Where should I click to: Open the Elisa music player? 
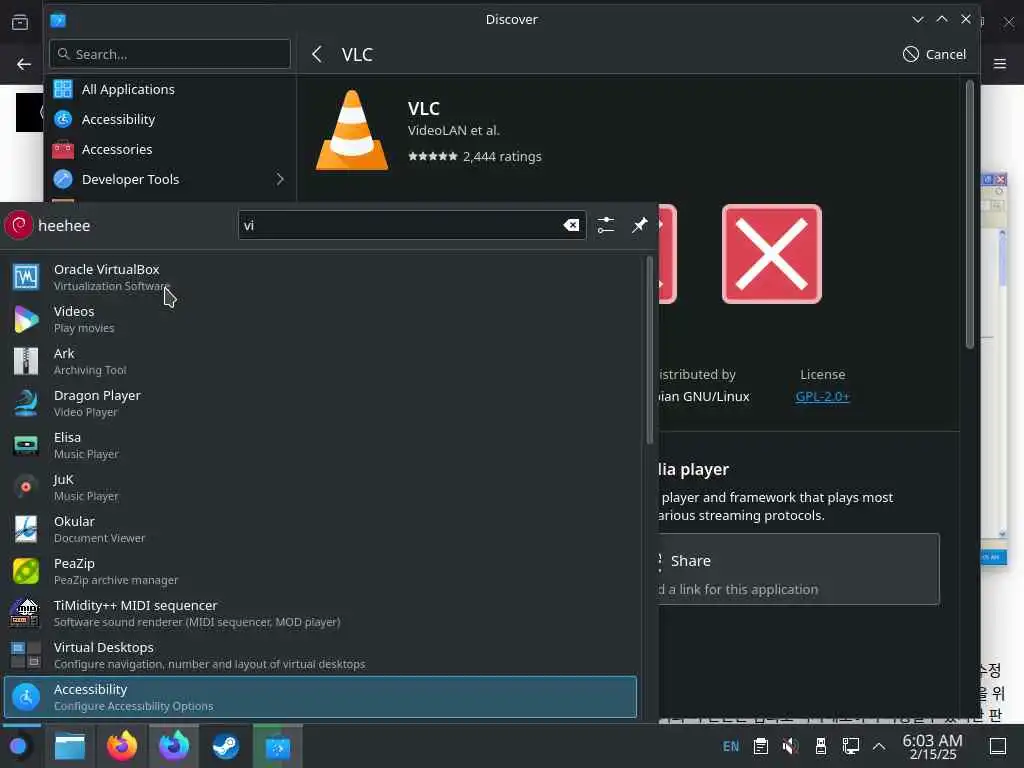(320, 445)
